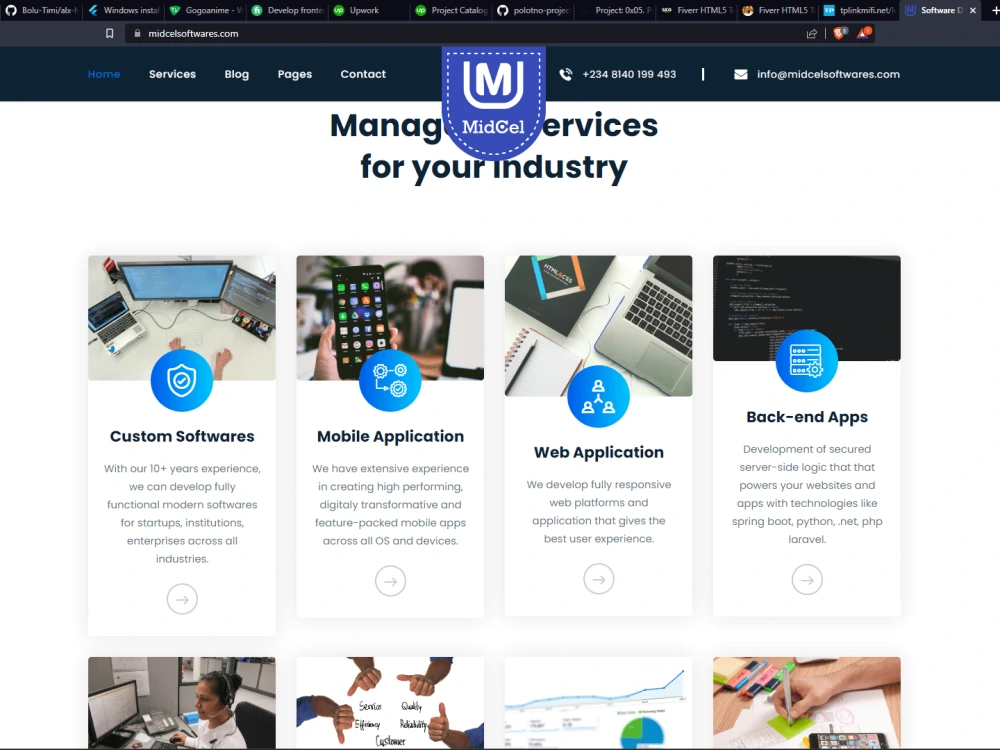Viewport: 1000px width, 750px height.
Task: Open the Contact menu item
Action: (x=363, y=74)
